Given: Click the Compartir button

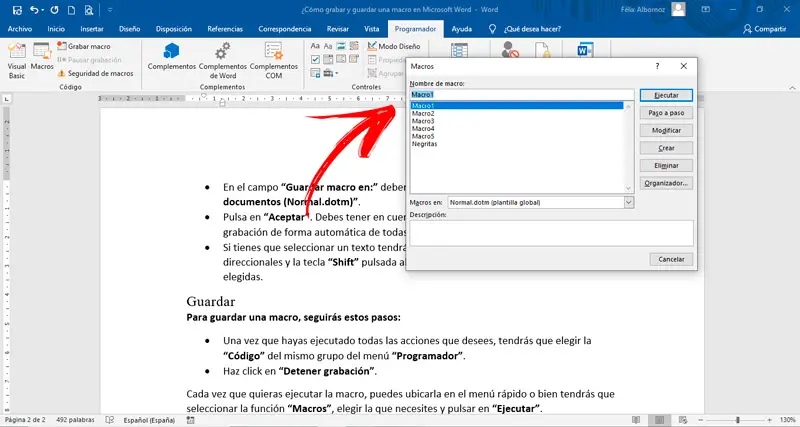Looking at the screenshot, I should tap(764, 29).
